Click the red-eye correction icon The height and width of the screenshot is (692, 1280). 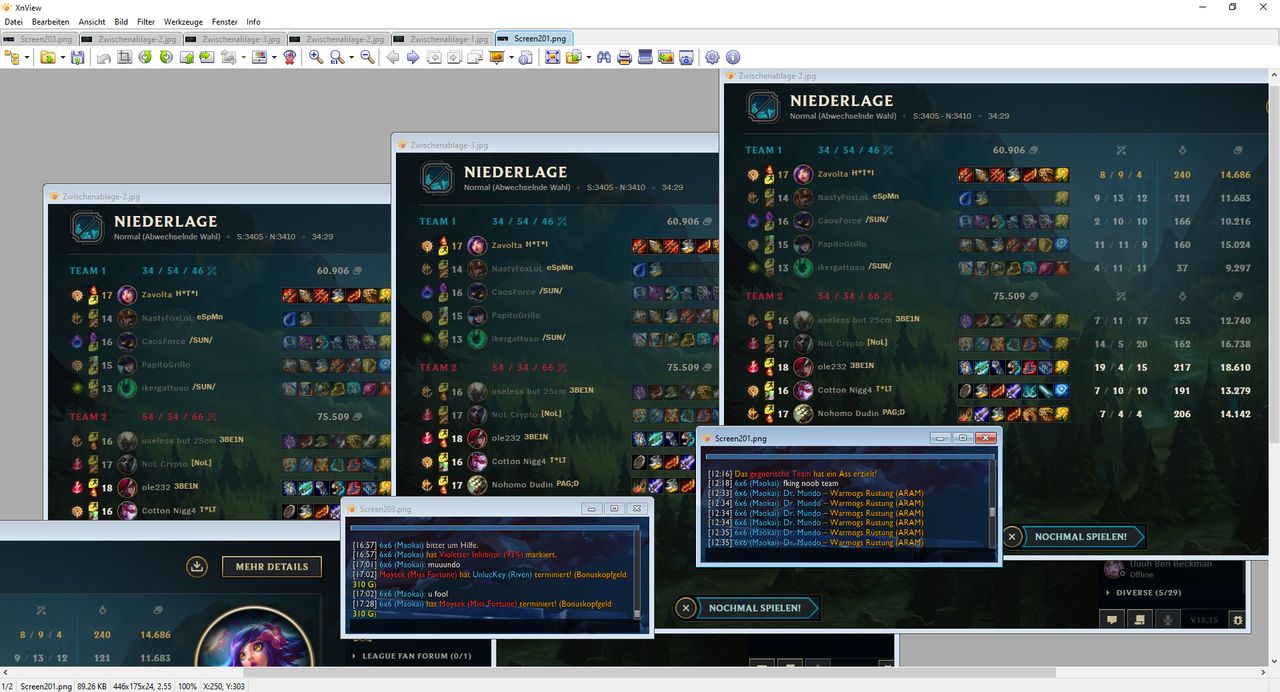[290, 58]
